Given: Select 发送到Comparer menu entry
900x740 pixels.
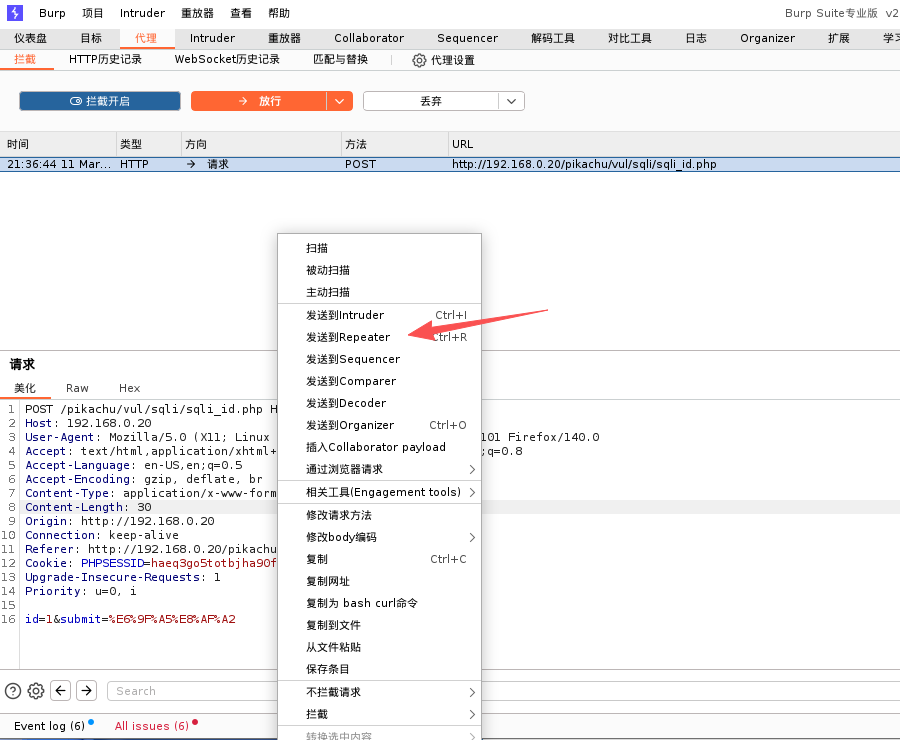Looking at the screenshot, I should click(379, 381).
